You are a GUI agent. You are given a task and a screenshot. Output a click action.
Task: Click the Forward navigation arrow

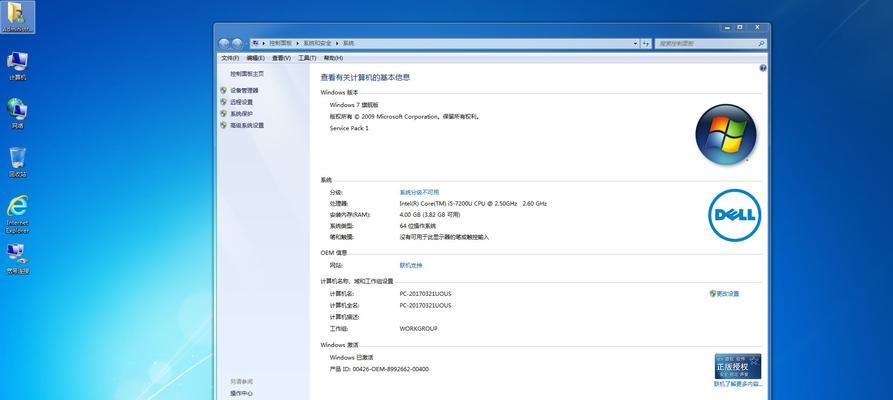[237, 43]
